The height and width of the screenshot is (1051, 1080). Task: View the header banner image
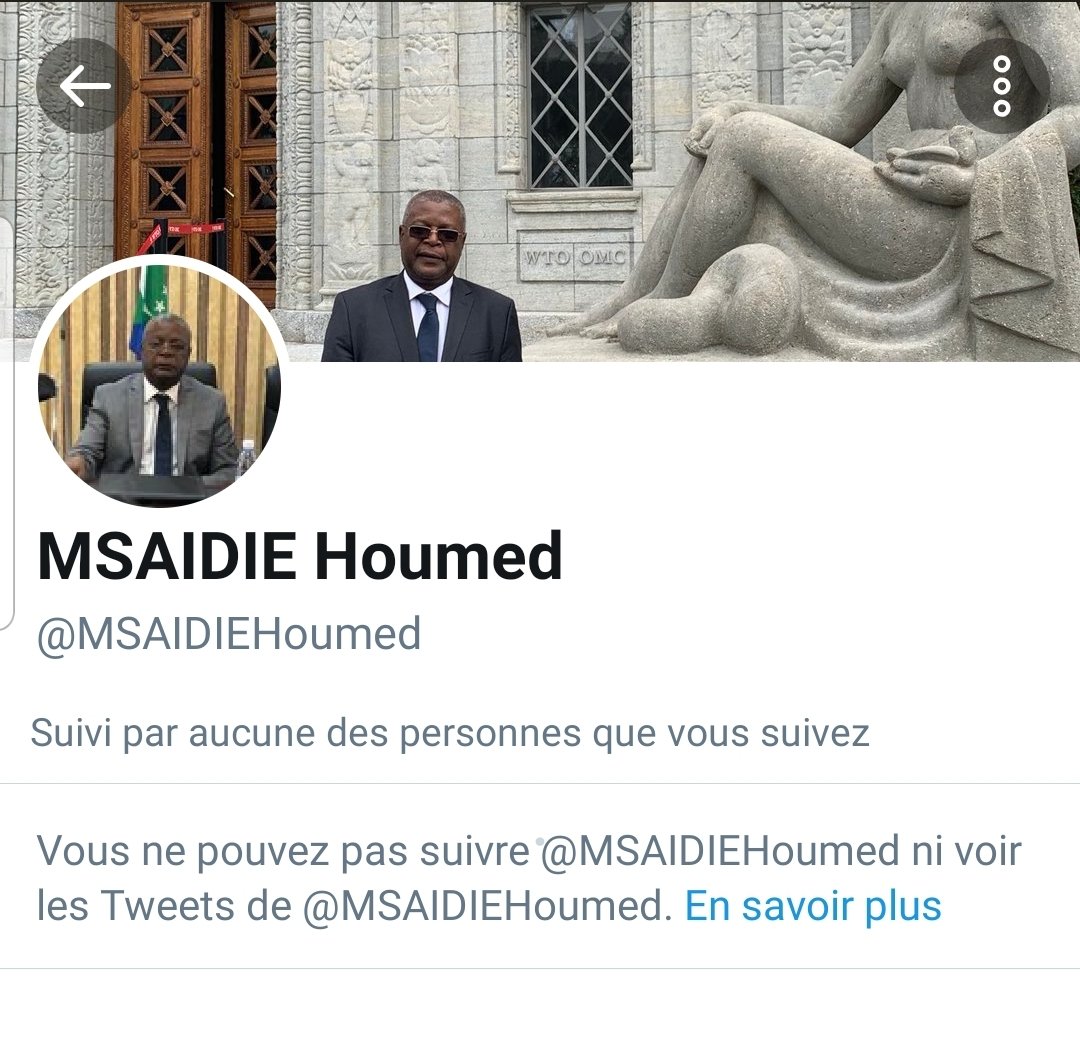click(540, 180)
